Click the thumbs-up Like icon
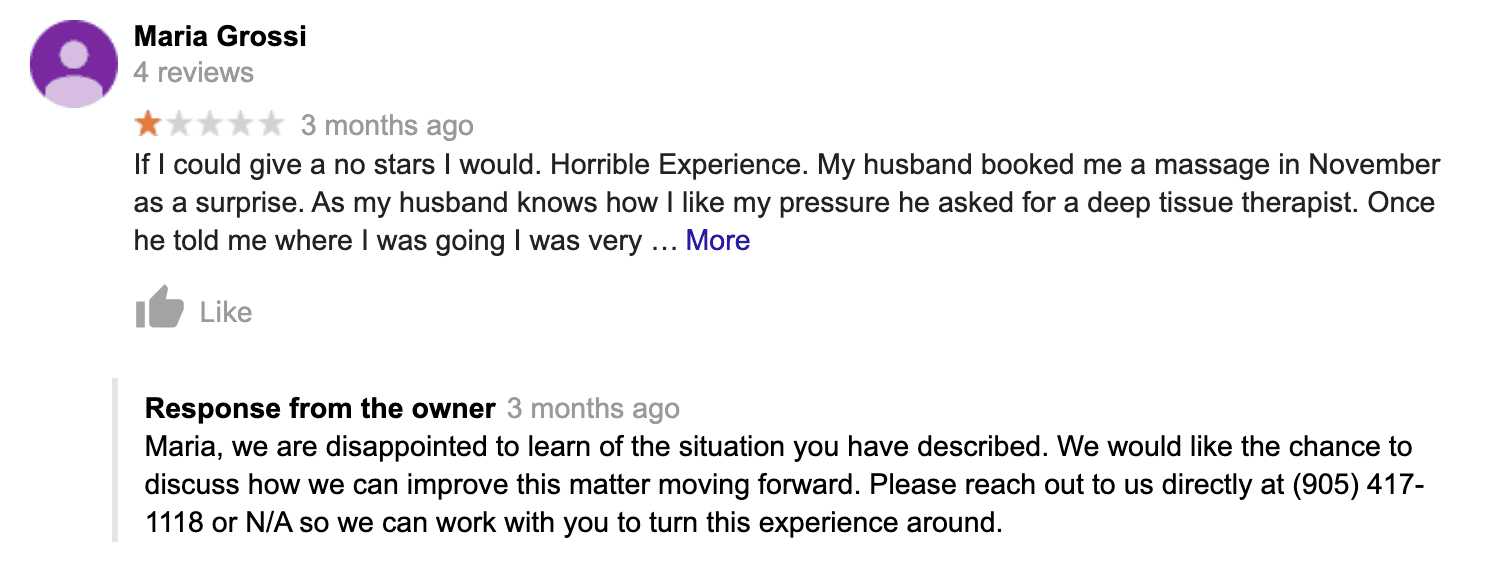This screenshot has width=1488, height=574. tap(160, 308)
